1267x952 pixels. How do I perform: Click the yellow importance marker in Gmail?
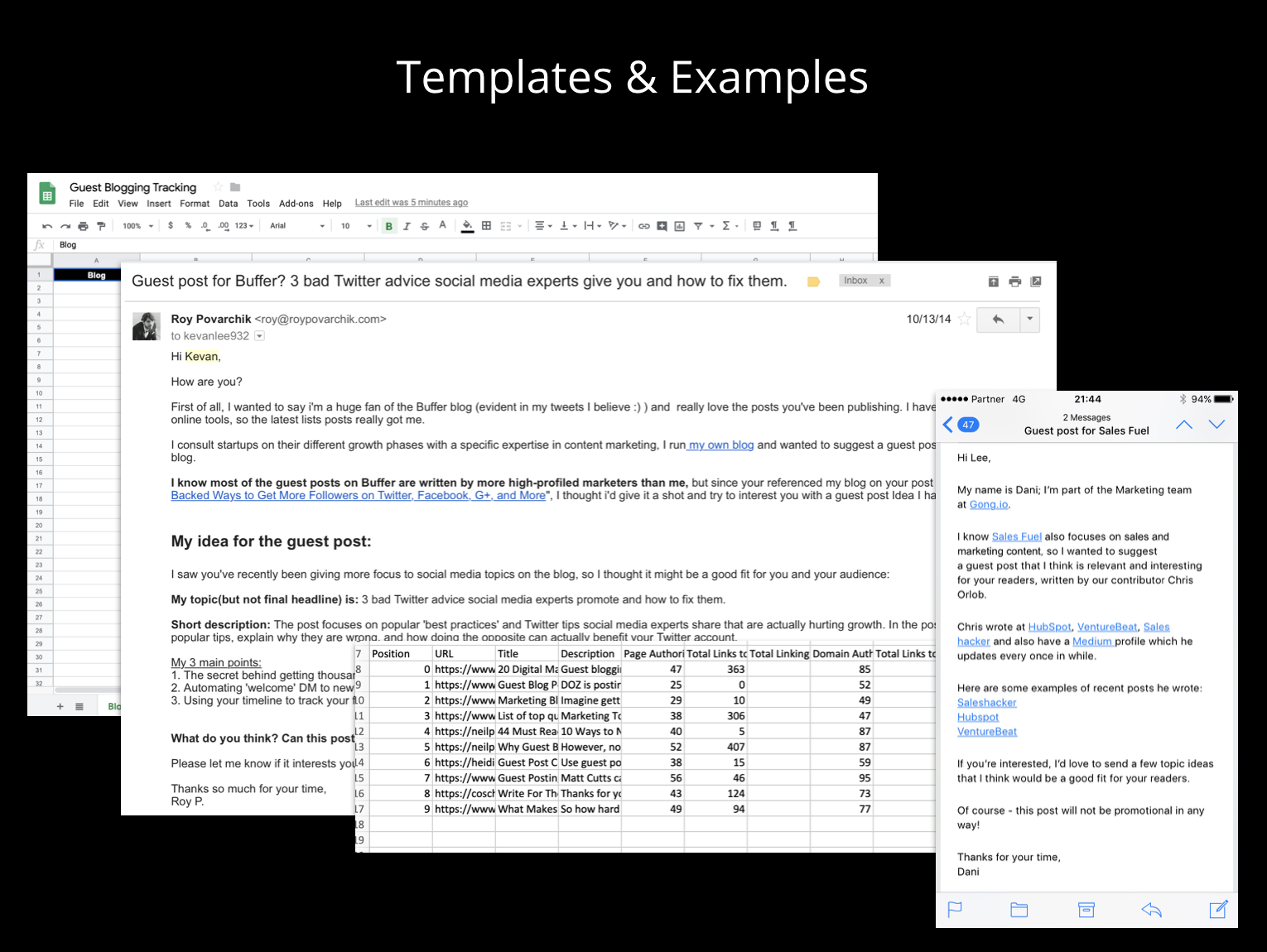[x=813, y=282]
